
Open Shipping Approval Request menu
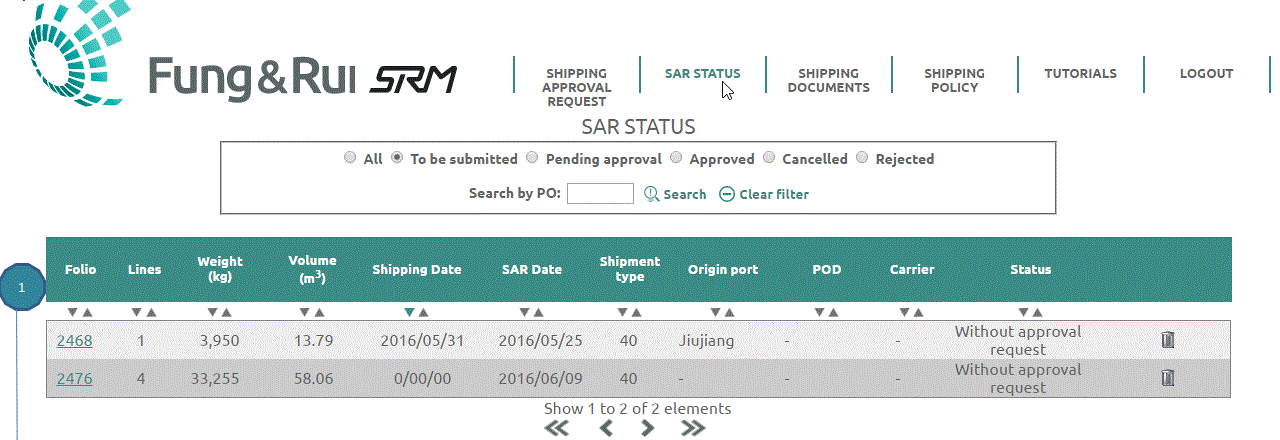[576, 87]
